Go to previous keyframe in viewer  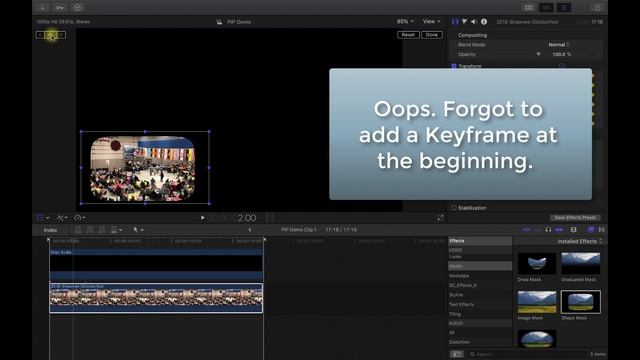[x=40, y=35]
